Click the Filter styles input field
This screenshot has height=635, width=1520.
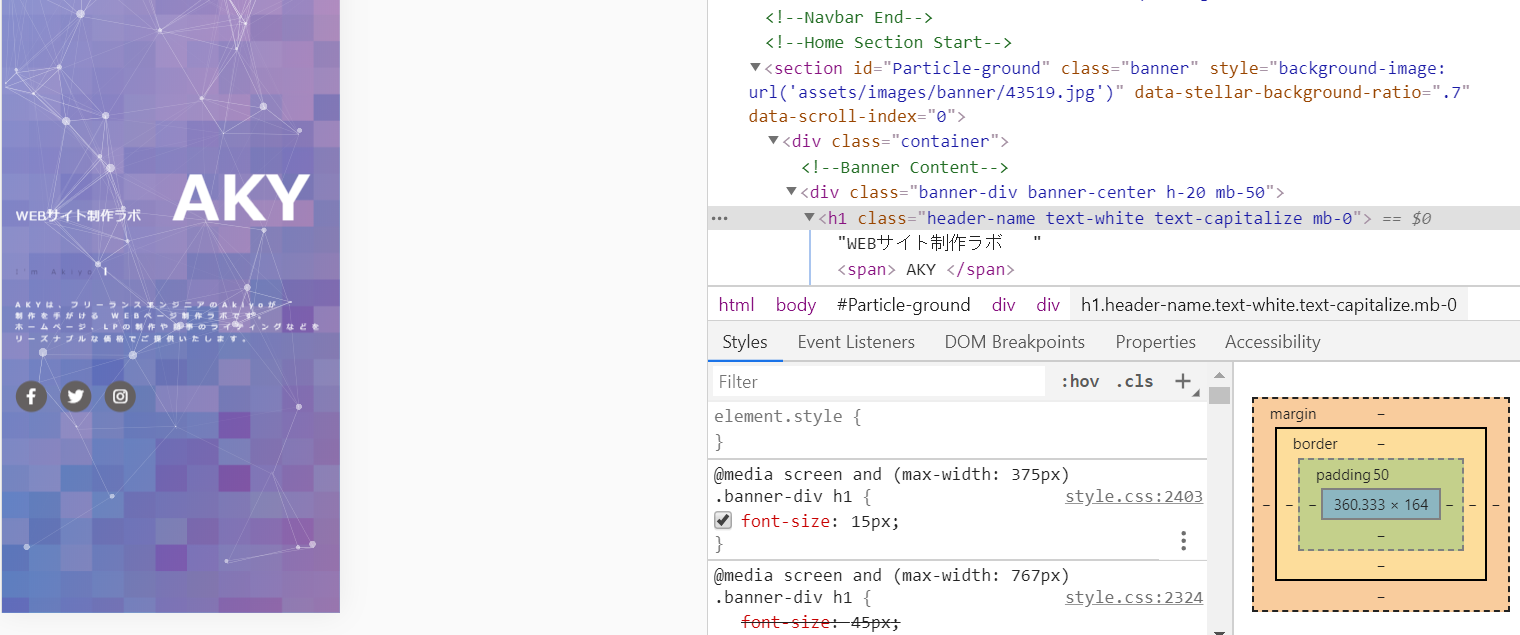click(x=878, y=381)
